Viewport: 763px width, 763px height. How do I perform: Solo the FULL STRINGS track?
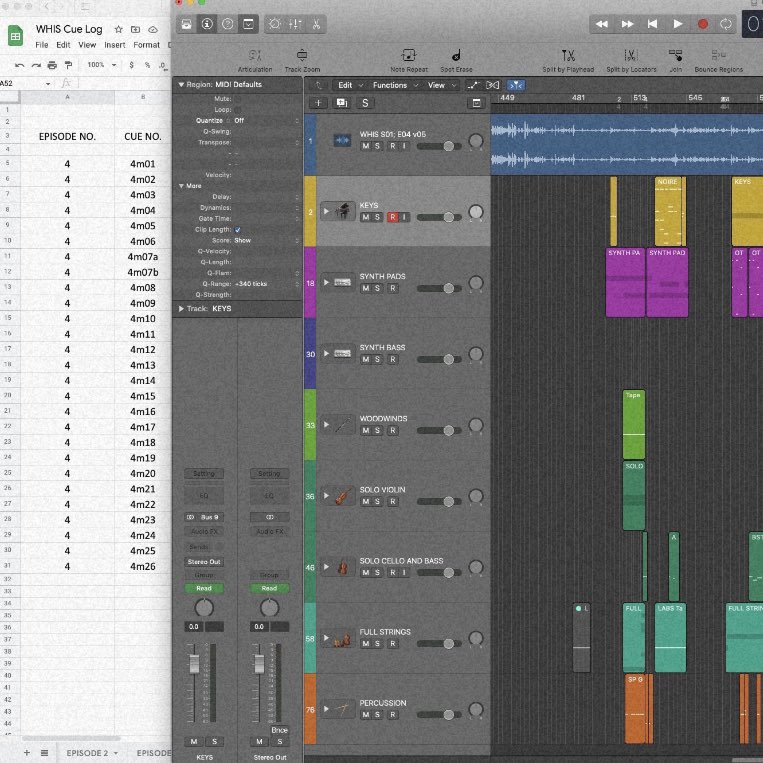point(377,644)
